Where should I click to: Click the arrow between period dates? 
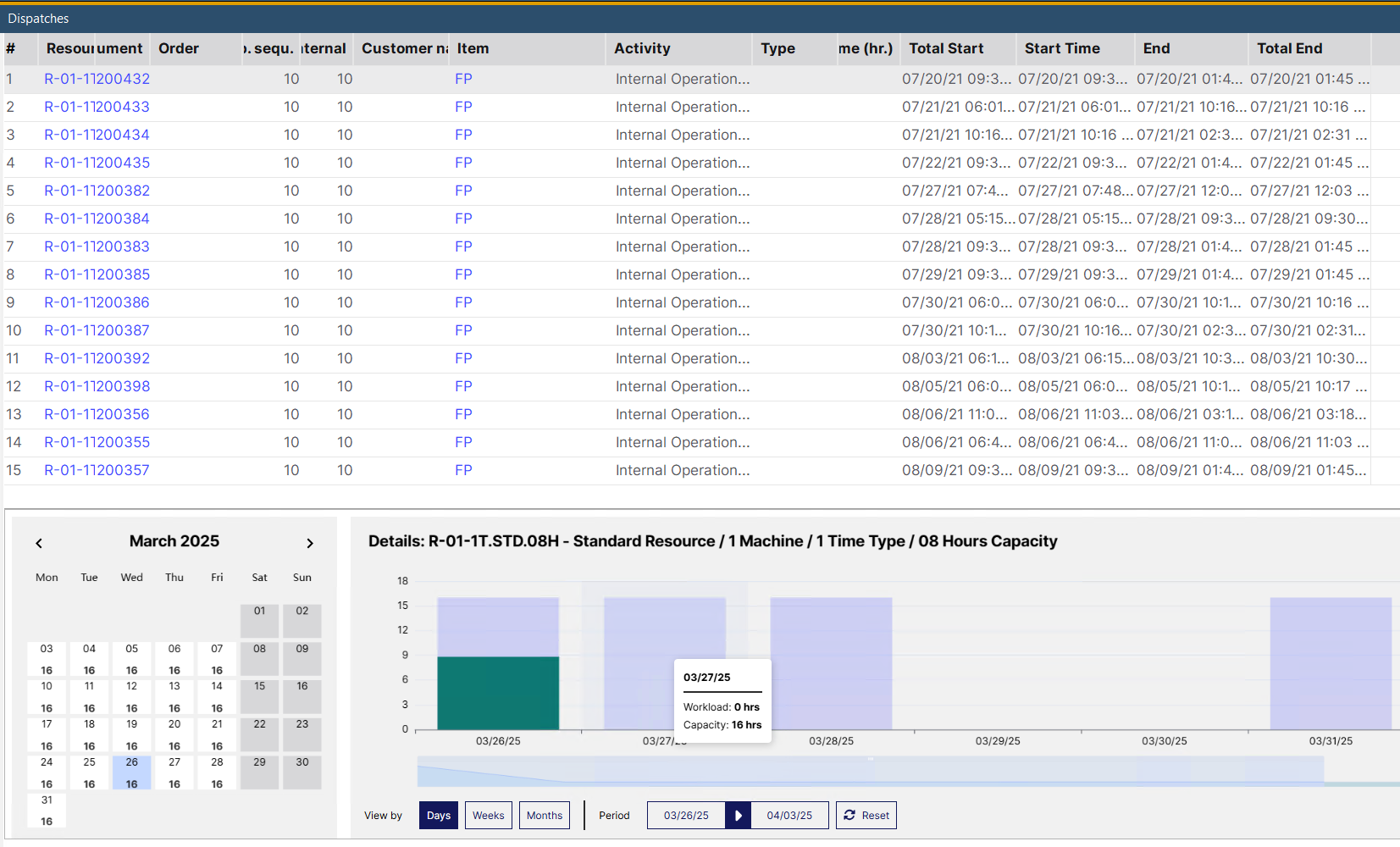click(738, 816)
